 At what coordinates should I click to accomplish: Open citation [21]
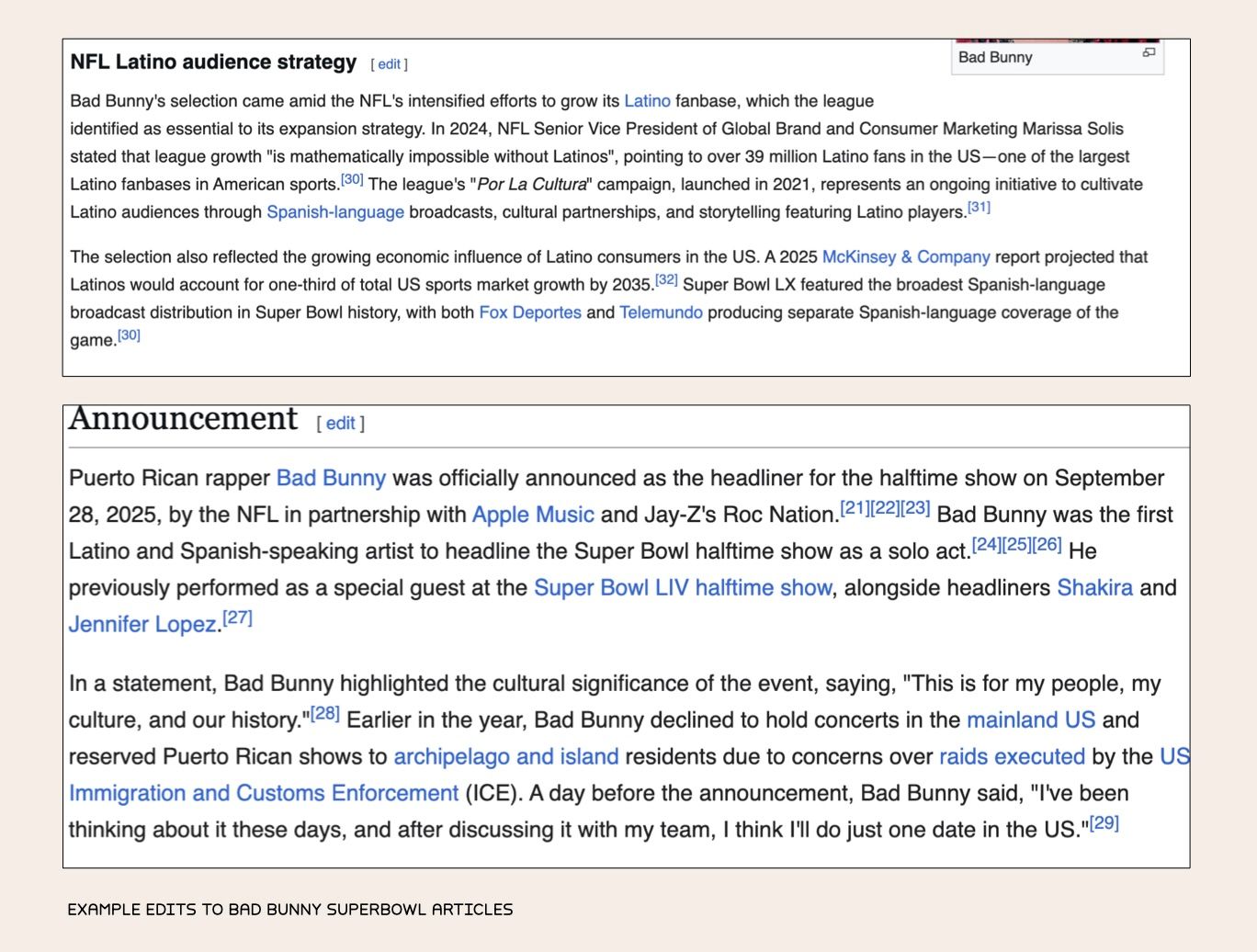tap(855, 508)
